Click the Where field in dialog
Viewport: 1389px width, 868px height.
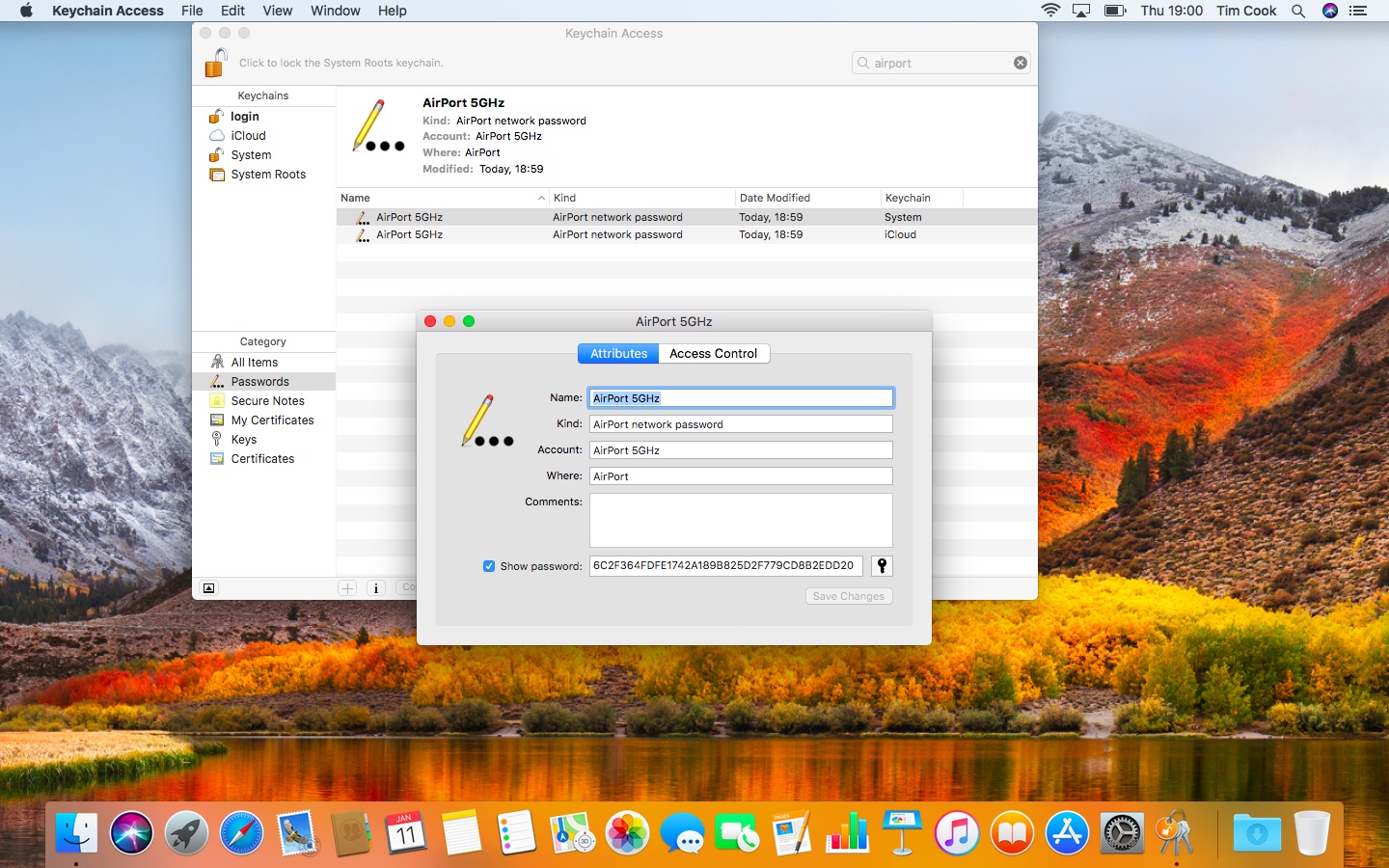point(741,476)
